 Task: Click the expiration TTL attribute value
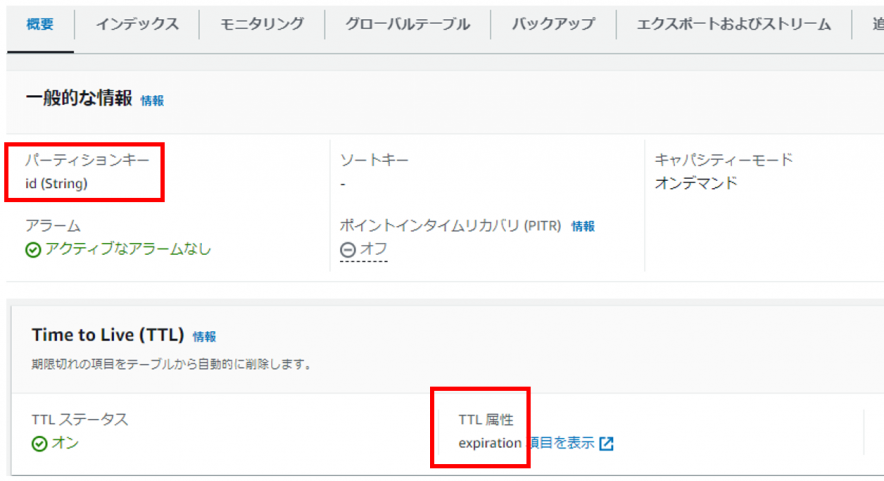(490, 443)
